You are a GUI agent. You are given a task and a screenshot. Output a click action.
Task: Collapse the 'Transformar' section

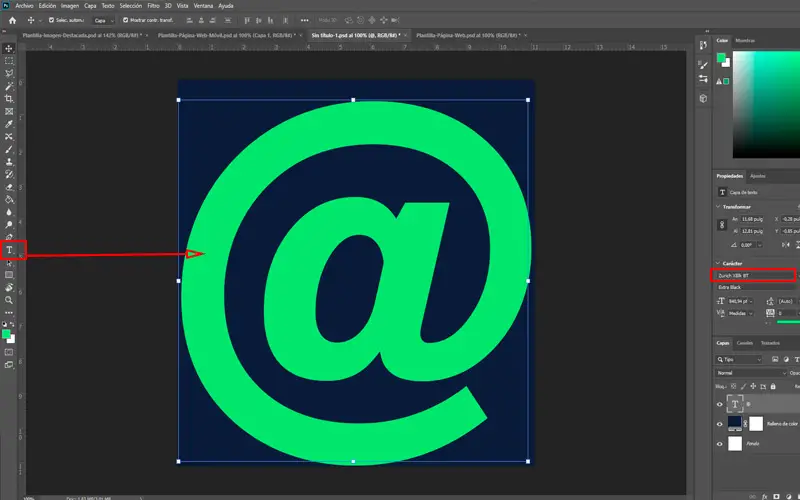pos(720,207)
